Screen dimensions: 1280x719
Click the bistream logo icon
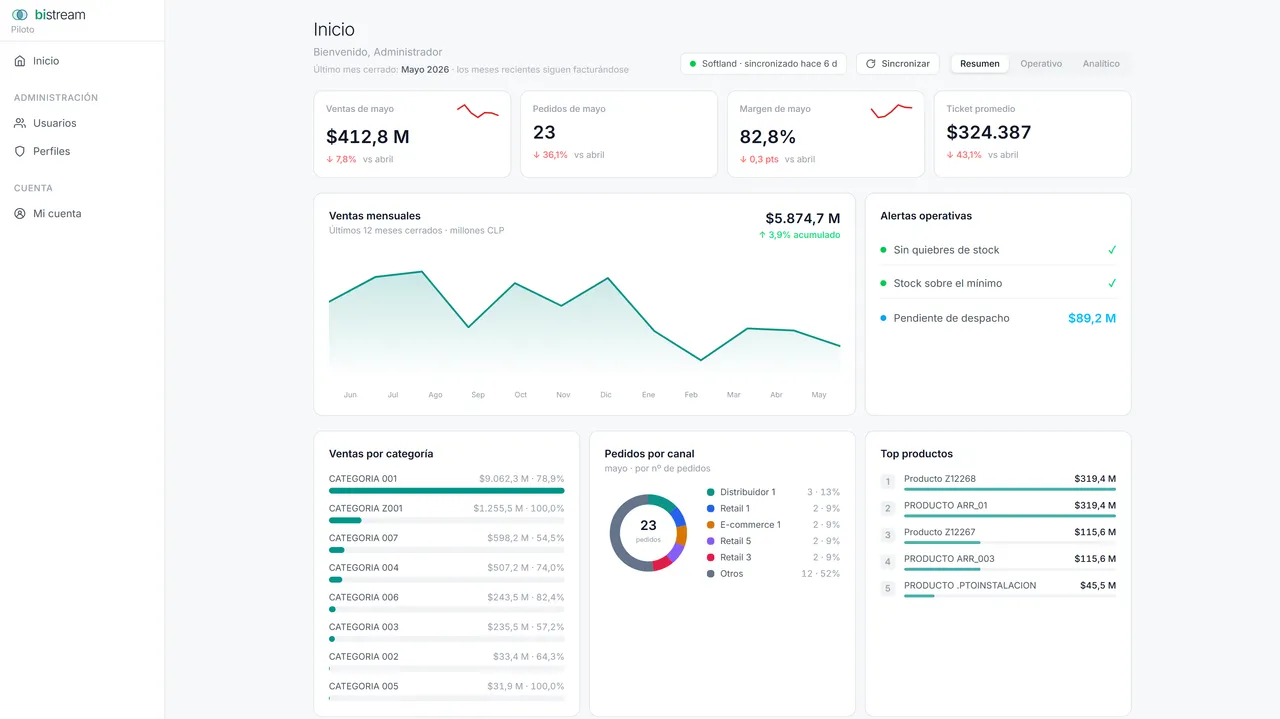coord(20,15)
